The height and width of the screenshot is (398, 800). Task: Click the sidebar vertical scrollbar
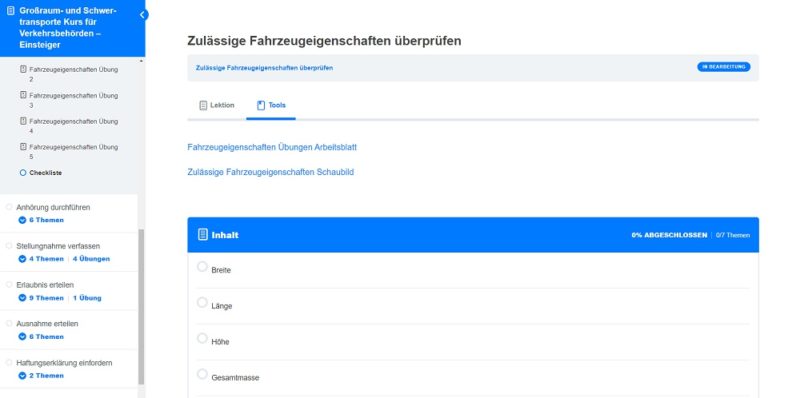[141, 306]
